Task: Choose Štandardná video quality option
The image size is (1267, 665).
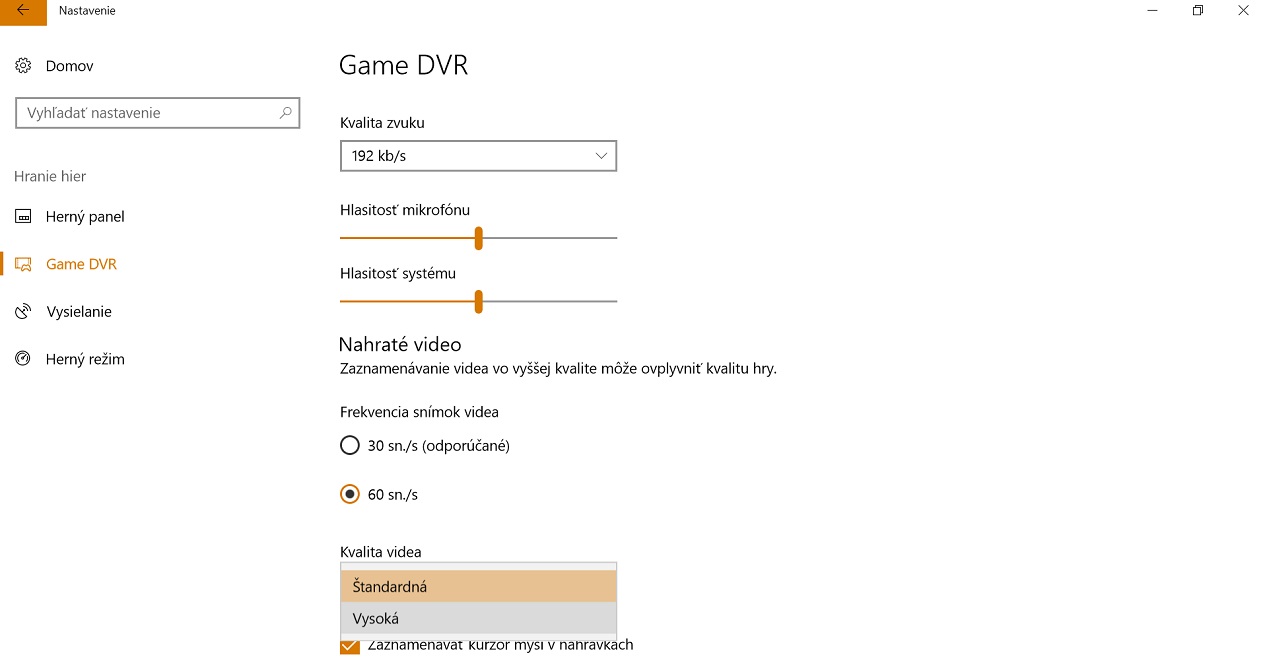Action: (x=478, y=587)
